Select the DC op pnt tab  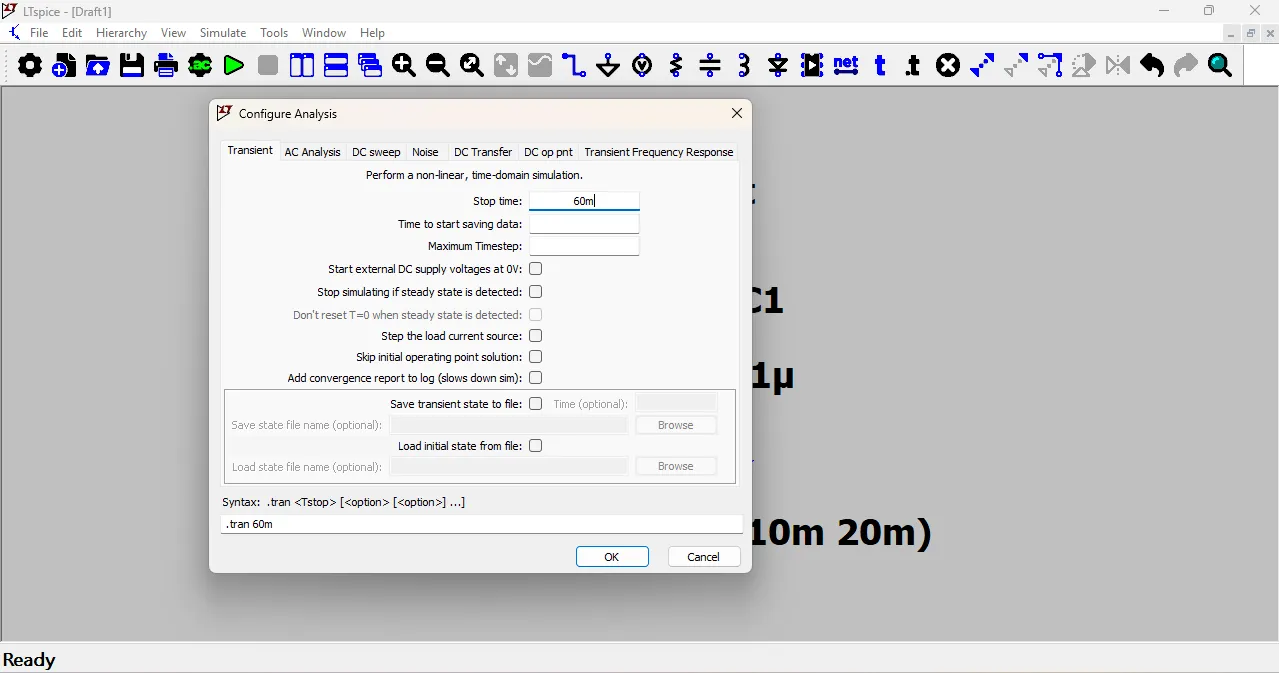click(548, 152)
